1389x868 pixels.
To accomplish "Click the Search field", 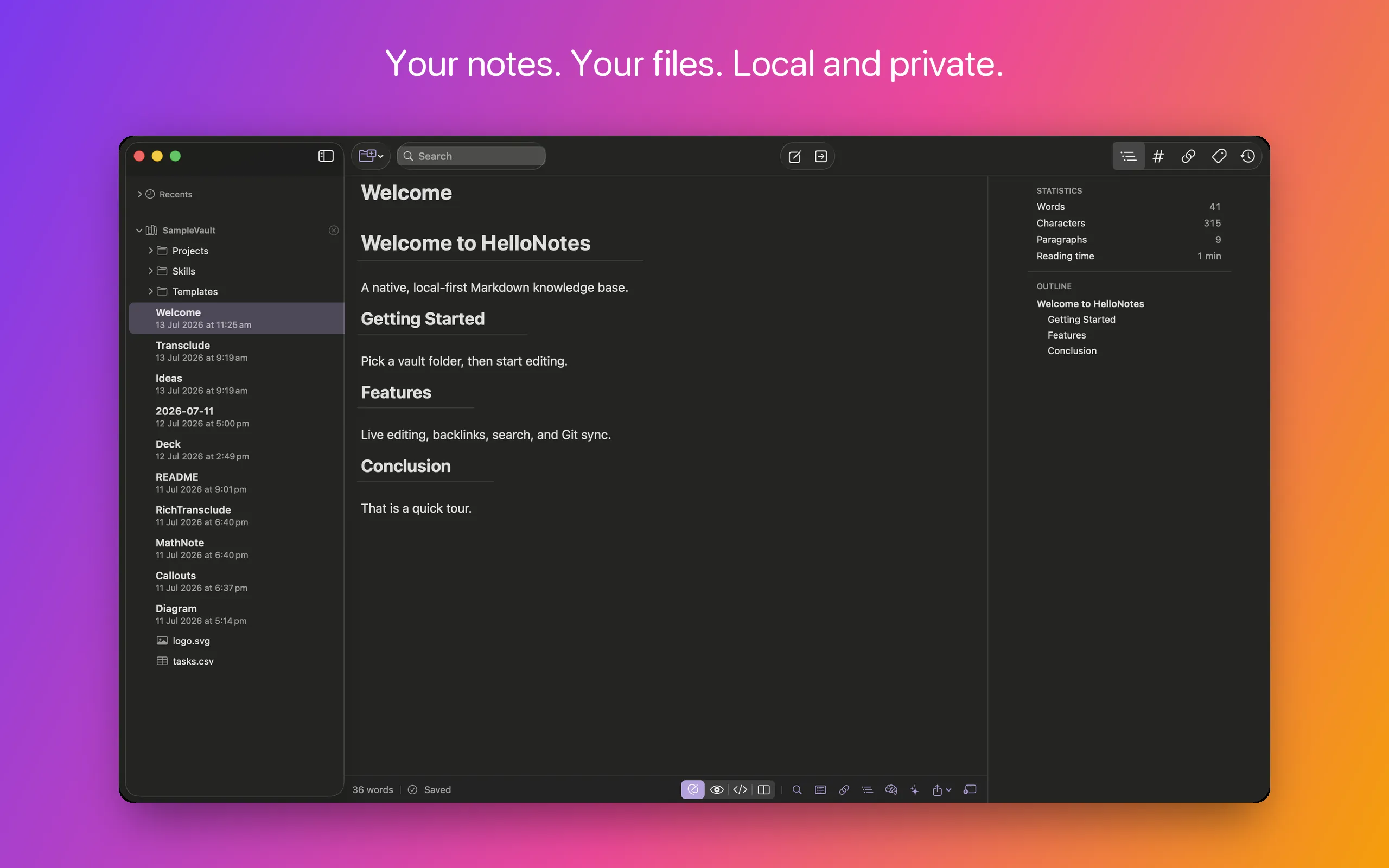I will [x=470, y=156].
